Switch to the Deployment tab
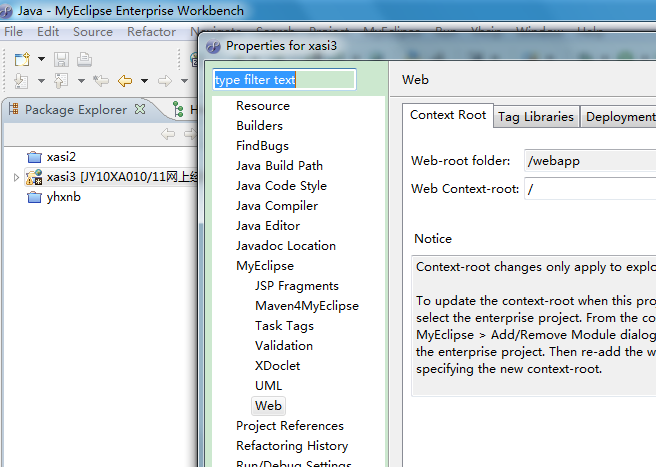The width and height of the screenshot is (656, 467). (x=618, y=117)
